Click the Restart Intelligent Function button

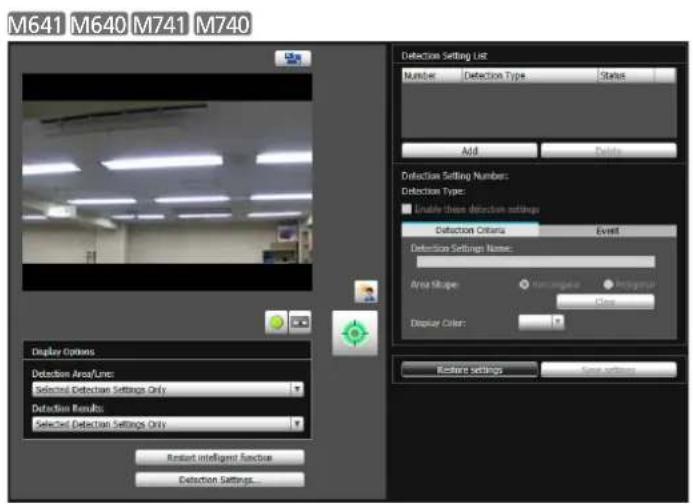click(x=220, y=457)
